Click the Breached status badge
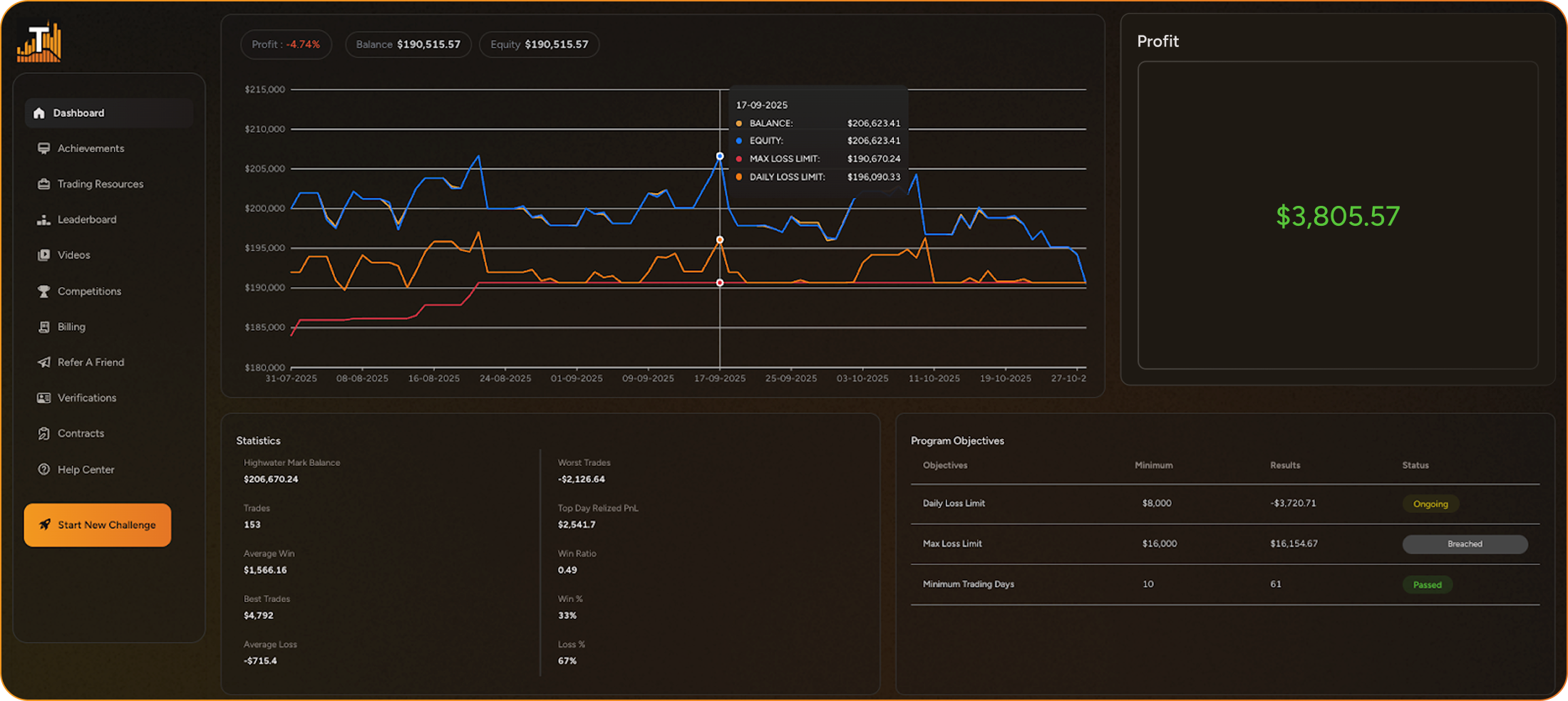Viewport: 1568px width, 701px height. pyautogui.click(x=1465, y=544)
